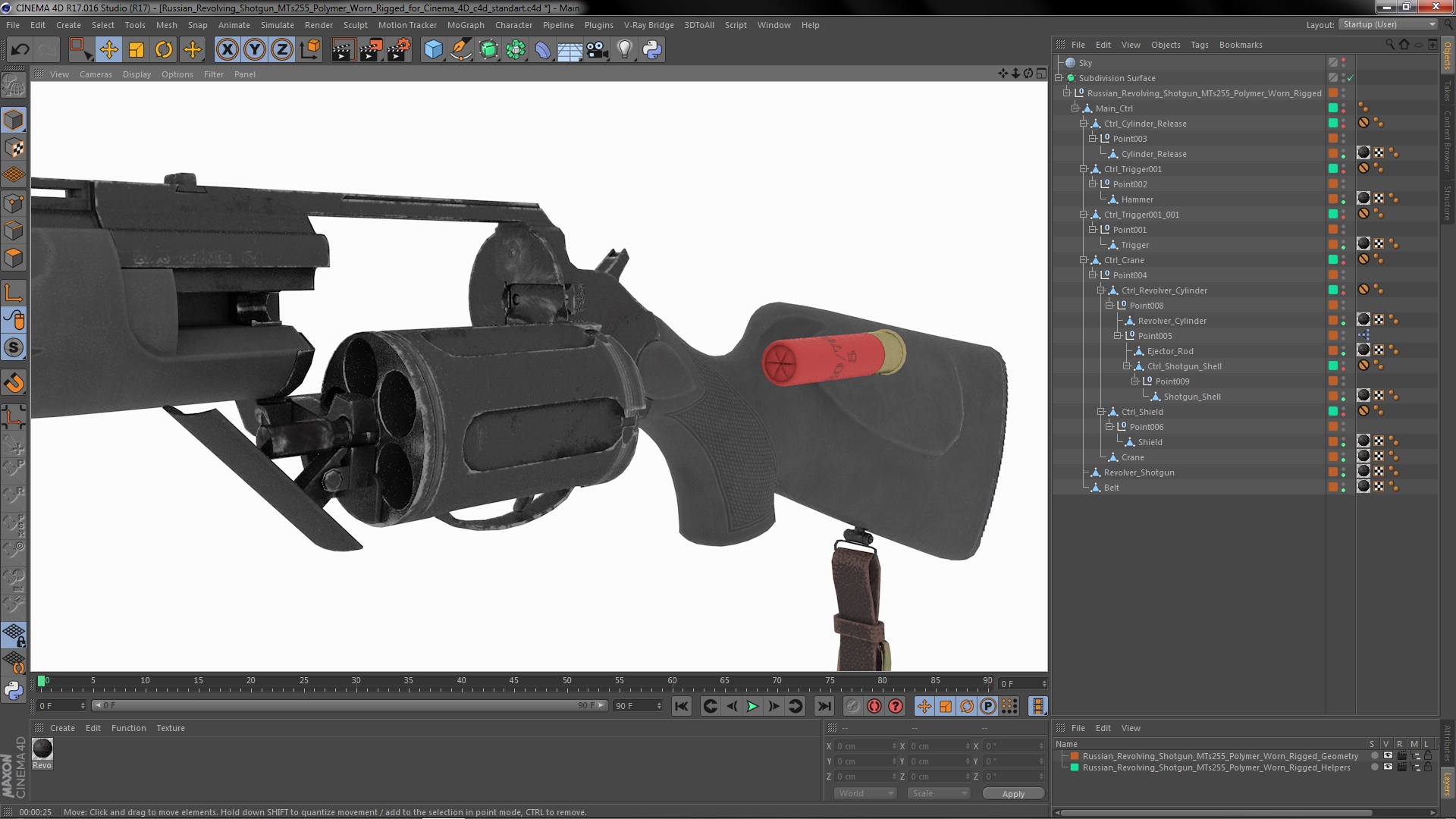Open the spline Pen tool
This screenshot has height=819, width=1456.
[x=460, y=50]
